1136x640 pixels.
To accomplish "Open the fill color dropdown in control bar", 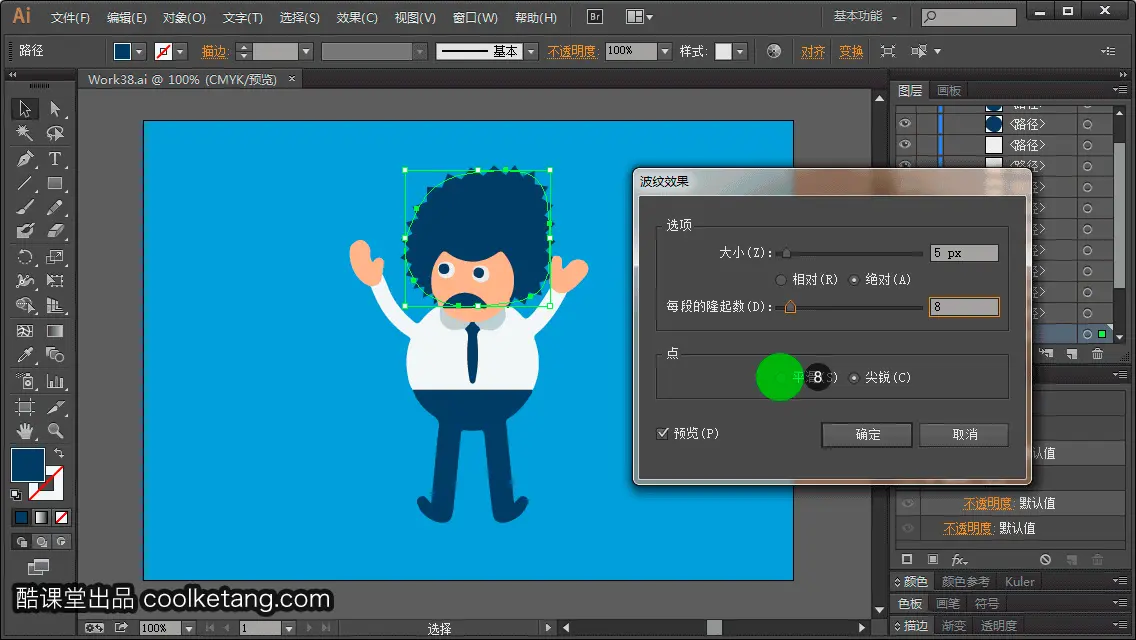I will click(x=139, y=51).
